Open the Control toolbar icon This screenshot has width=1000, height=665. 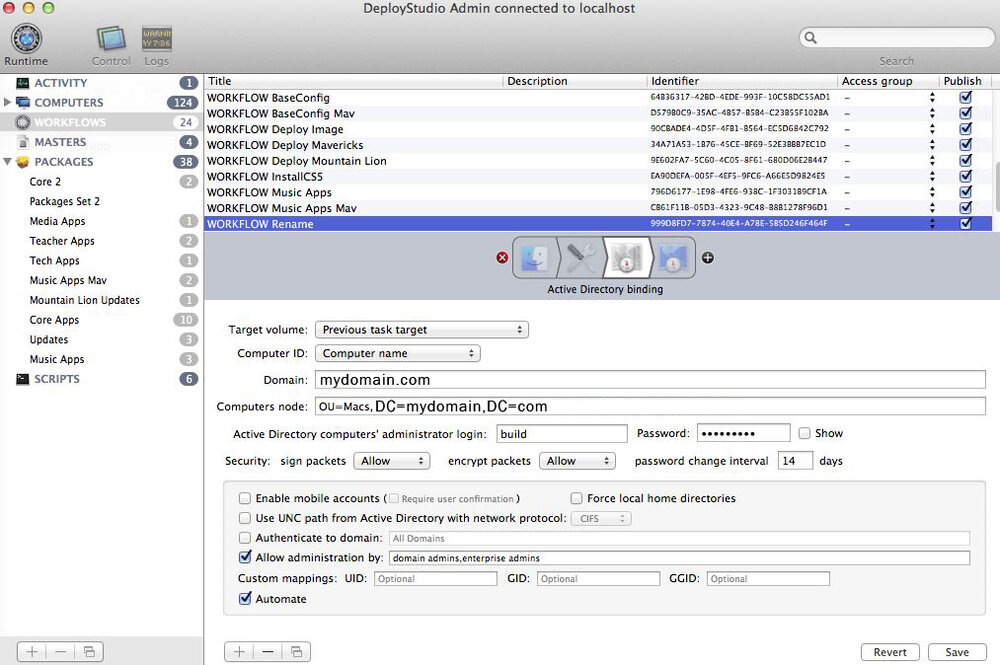click(x=111, y=39)
